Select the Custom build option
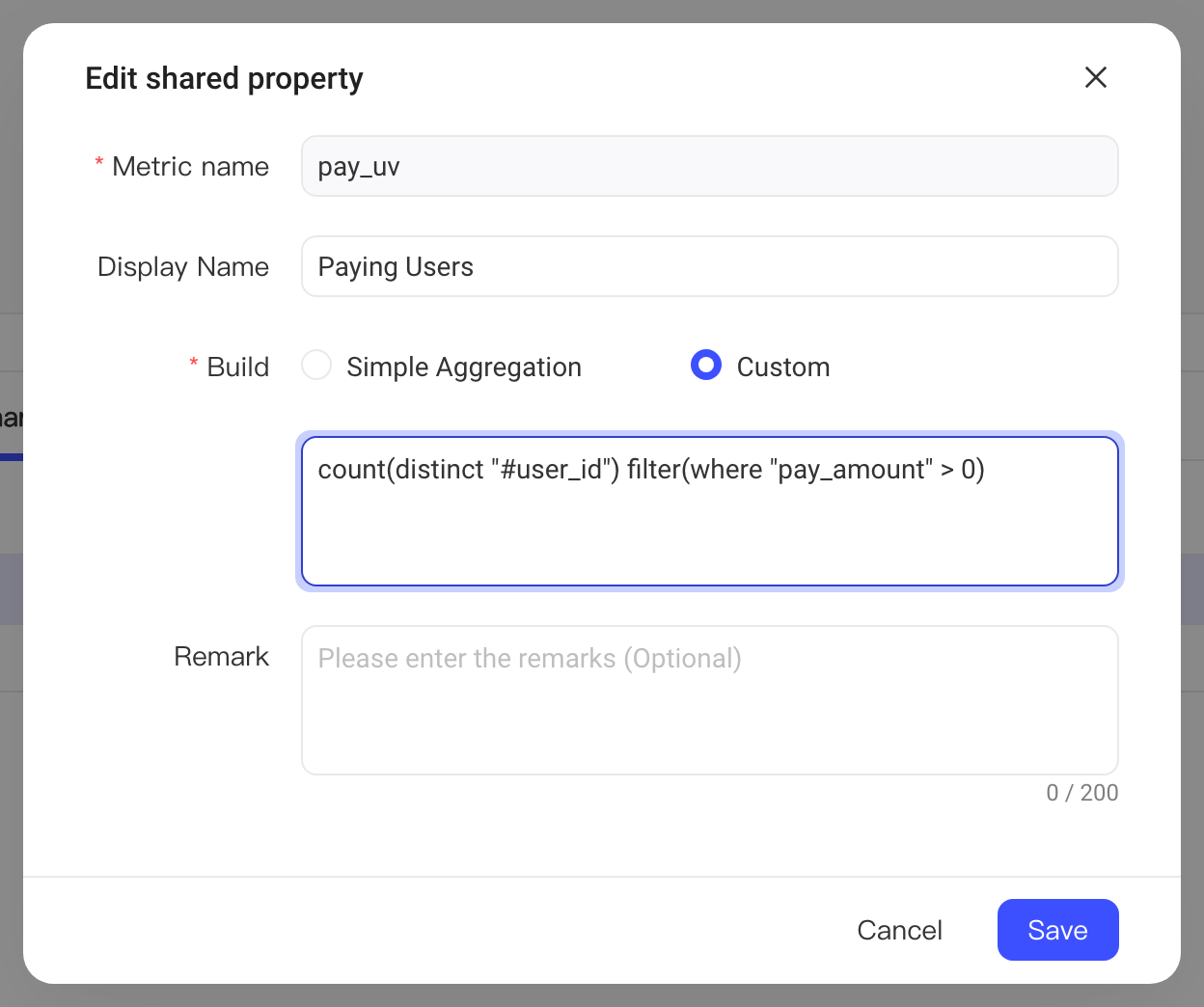This screenshot has width=1204, height=1007. point(706,366)
